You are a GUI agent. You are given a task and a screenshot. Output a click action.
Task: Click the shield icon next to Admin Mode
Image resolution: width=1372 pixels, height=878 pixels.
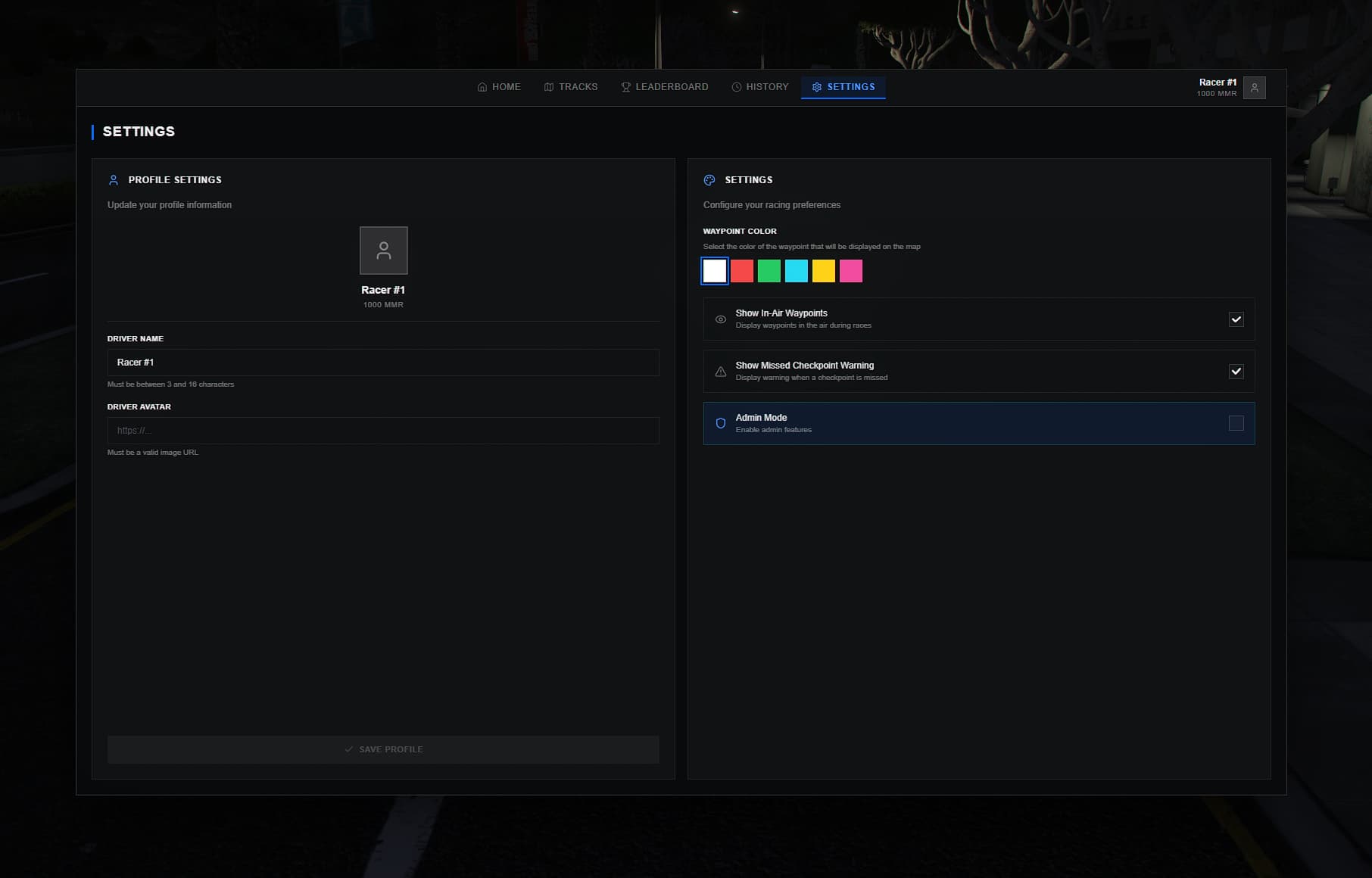720,424
